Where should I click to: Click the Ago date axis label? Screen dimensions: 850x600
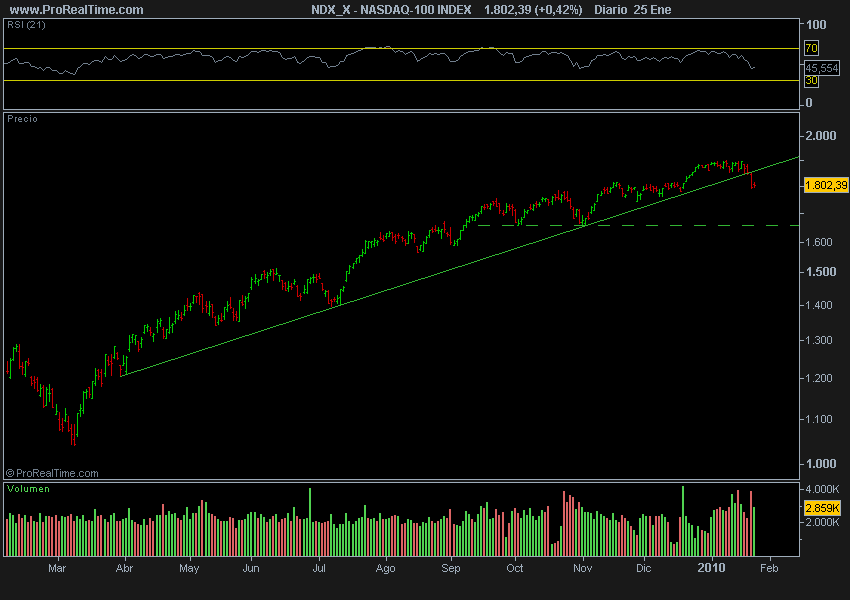(385, 568)
